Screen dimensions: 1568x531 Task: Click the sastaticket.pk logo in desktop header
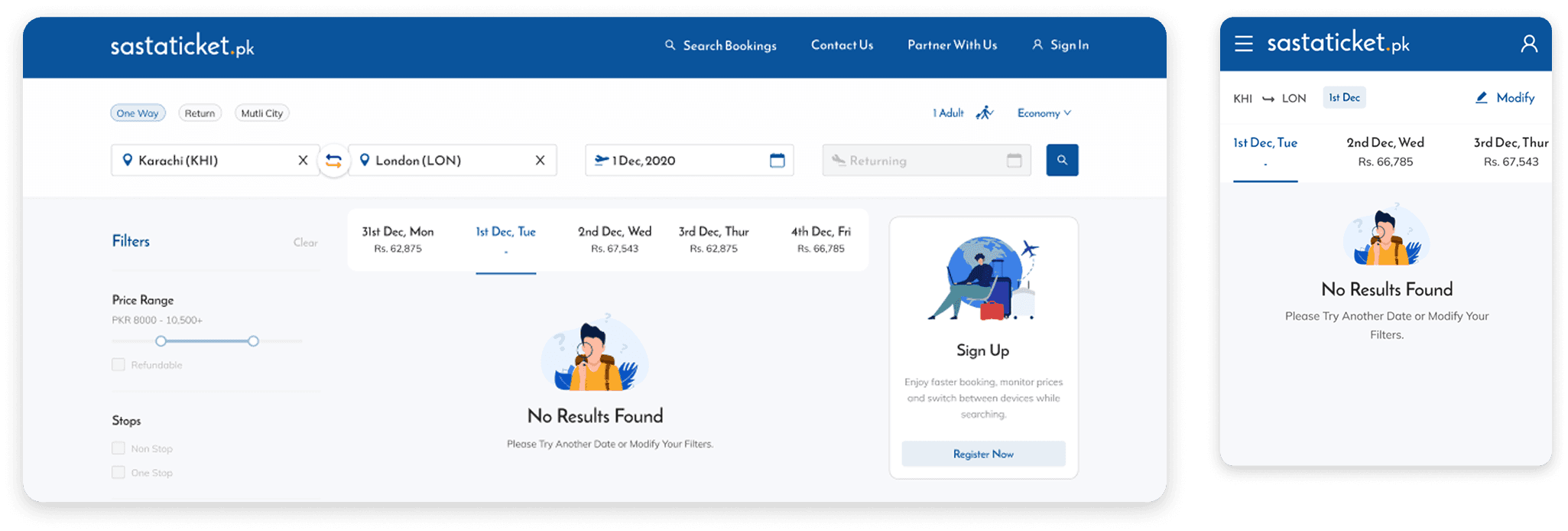point(182,46)
